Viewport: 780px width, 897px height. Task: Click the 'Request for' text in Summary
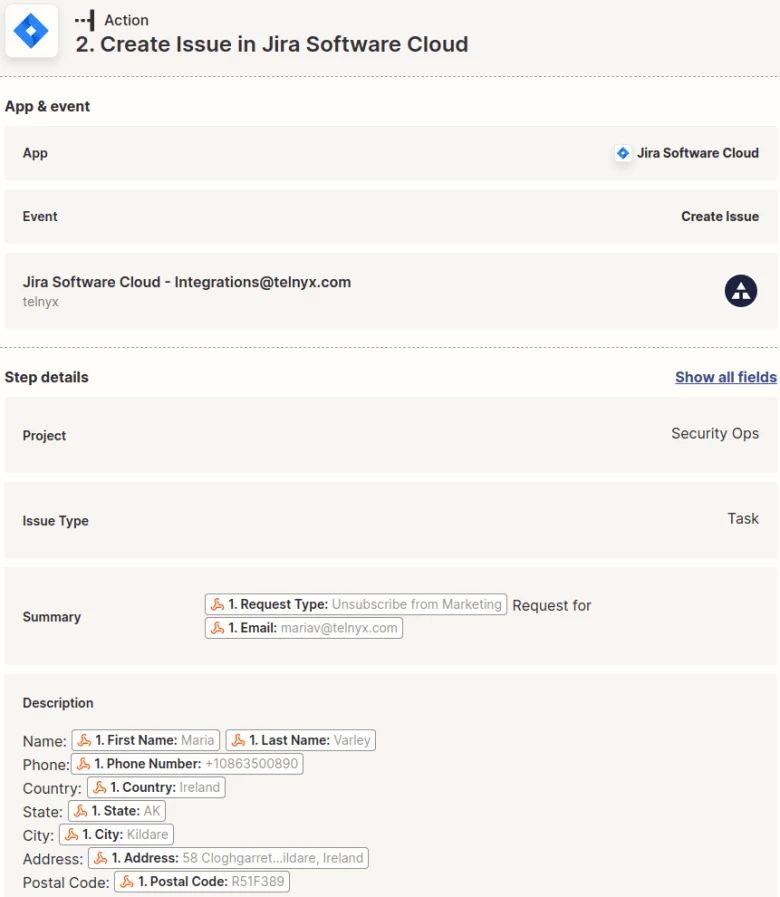(x=552, y=605)
